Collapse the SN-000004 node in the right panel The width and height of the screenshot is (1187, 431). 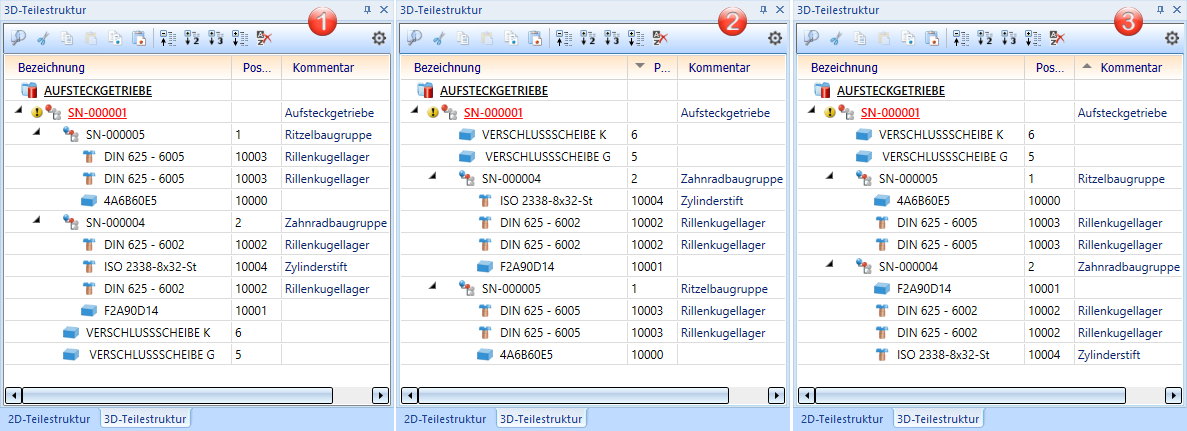tap(830, 264)
